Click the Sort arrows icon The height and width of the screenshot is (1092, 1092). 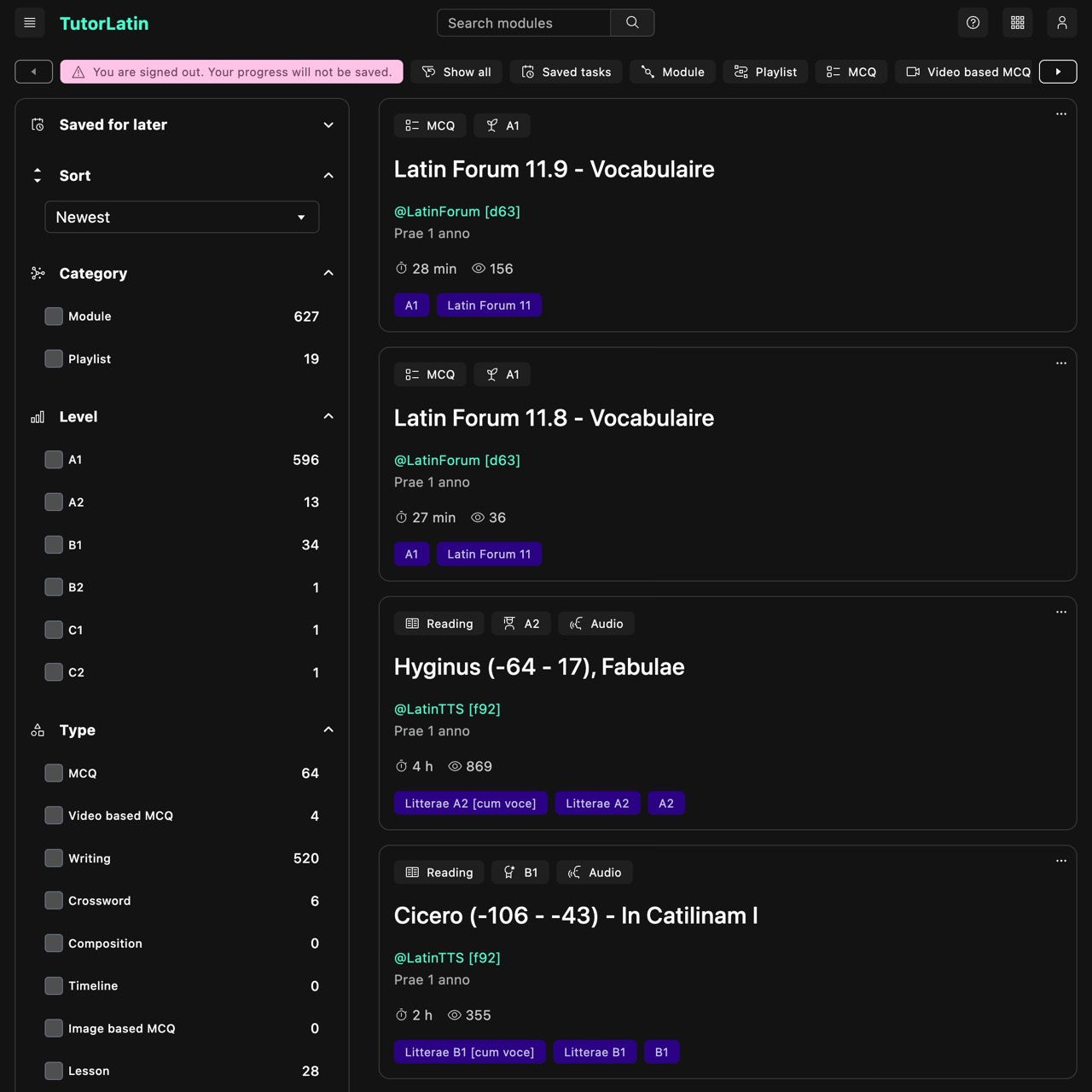(x=38, y=176)
